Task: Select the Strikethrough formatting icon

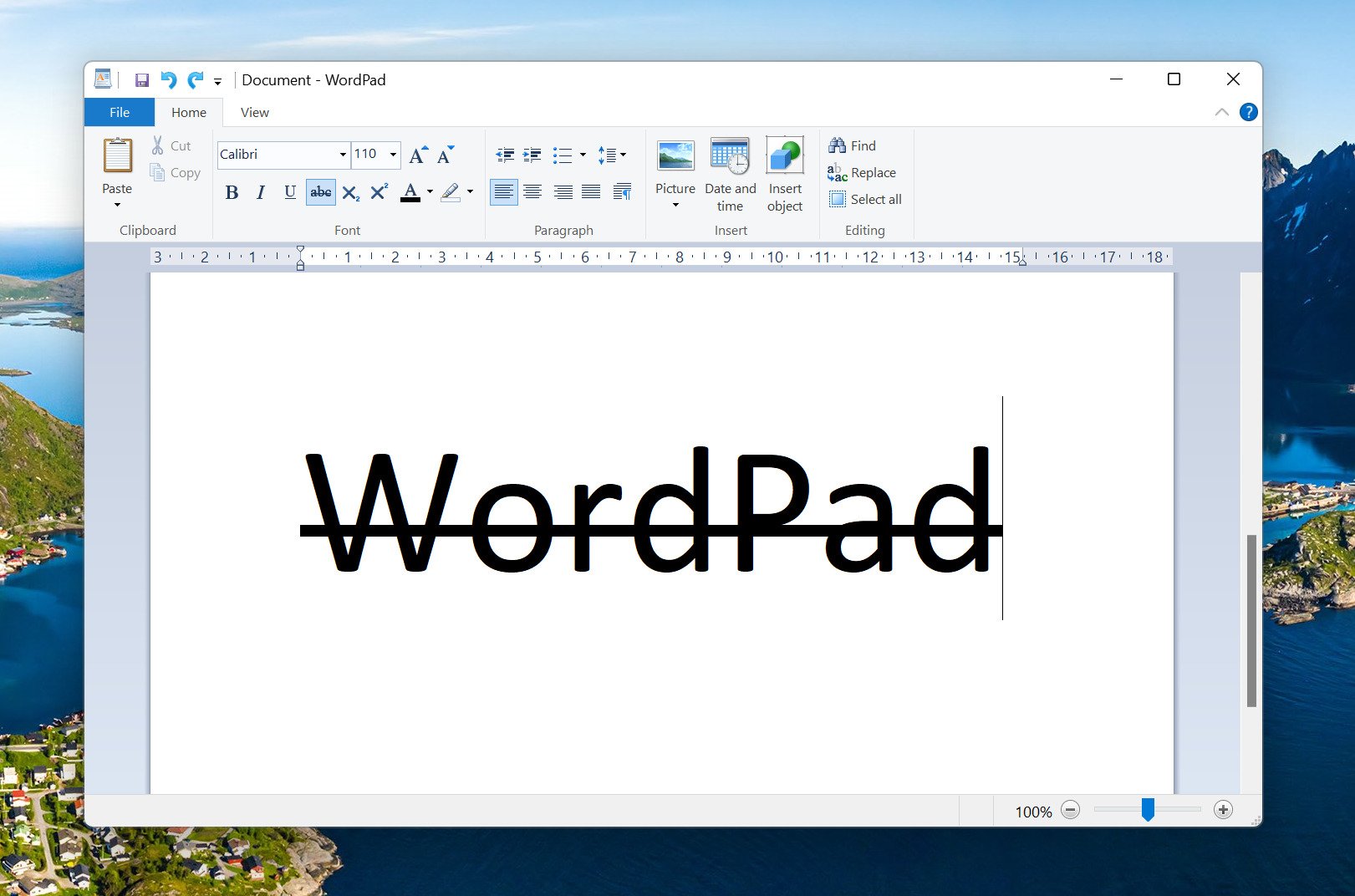Action: coord(320,192)
